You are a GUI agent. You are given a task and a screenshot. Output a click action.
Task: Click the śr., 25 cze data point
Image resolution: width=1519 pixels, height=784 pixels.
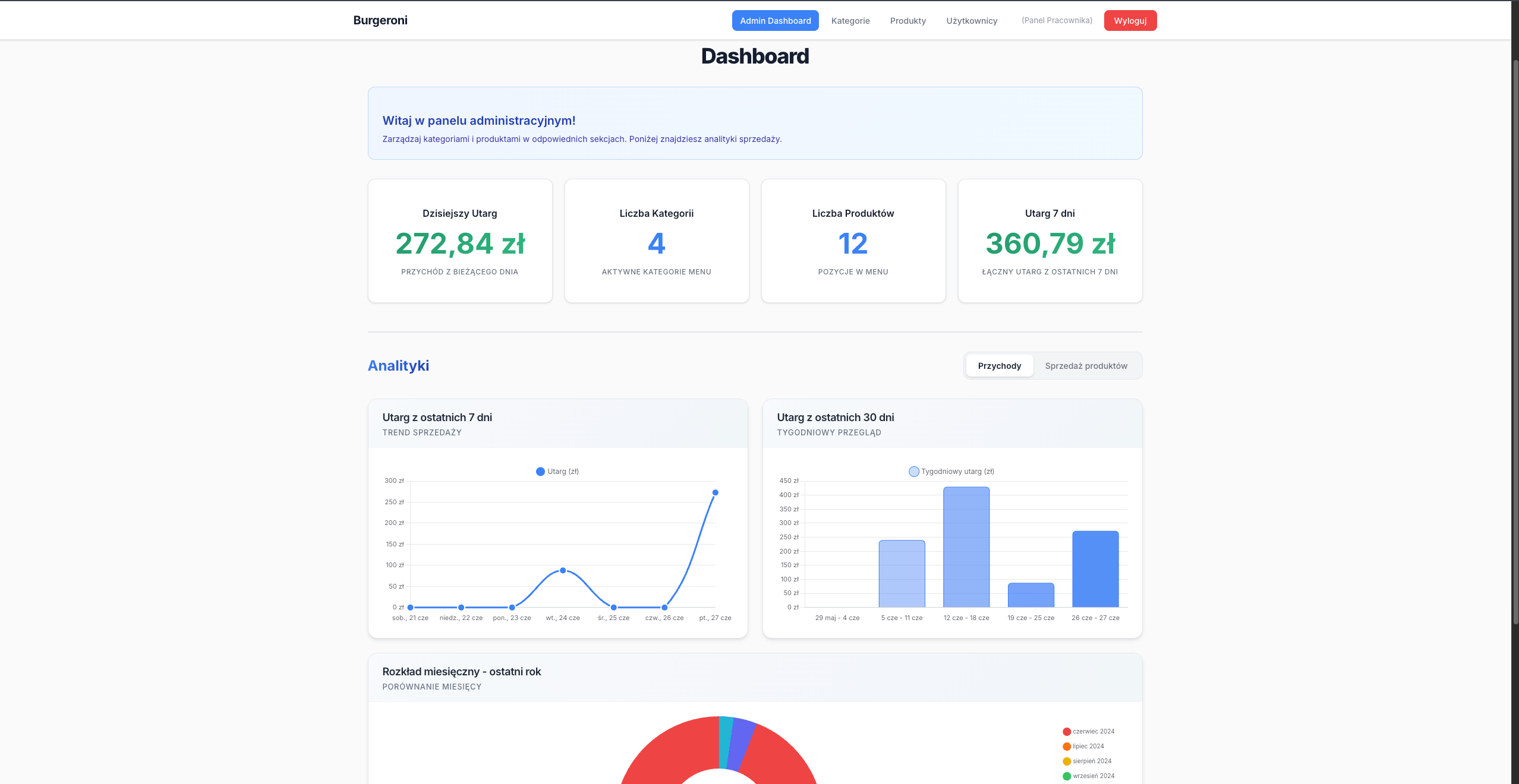[x=614, y=607]
